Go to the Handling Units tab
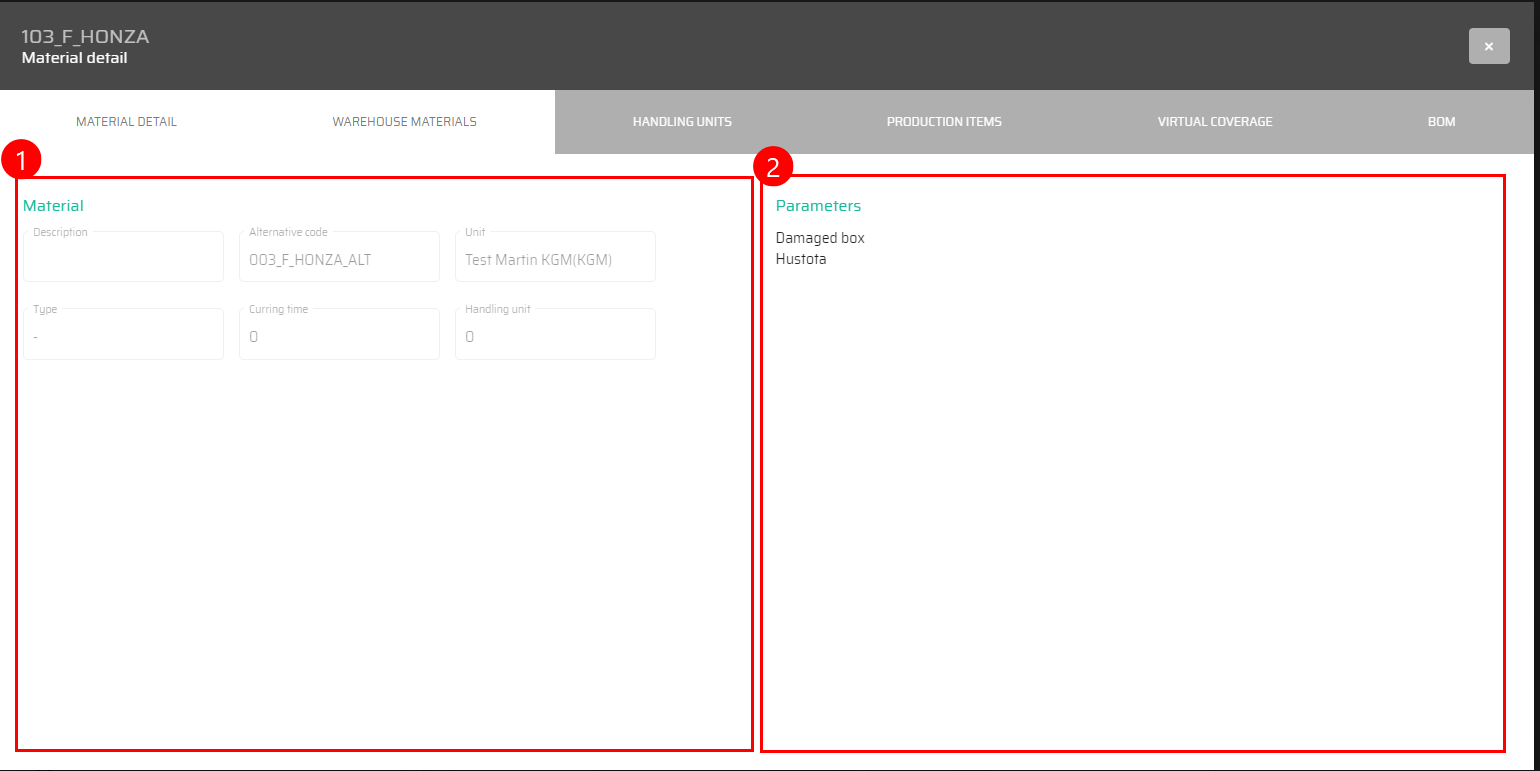This screenshot has height=771, width=1540. pyautogui.click(x=682, y=122)
